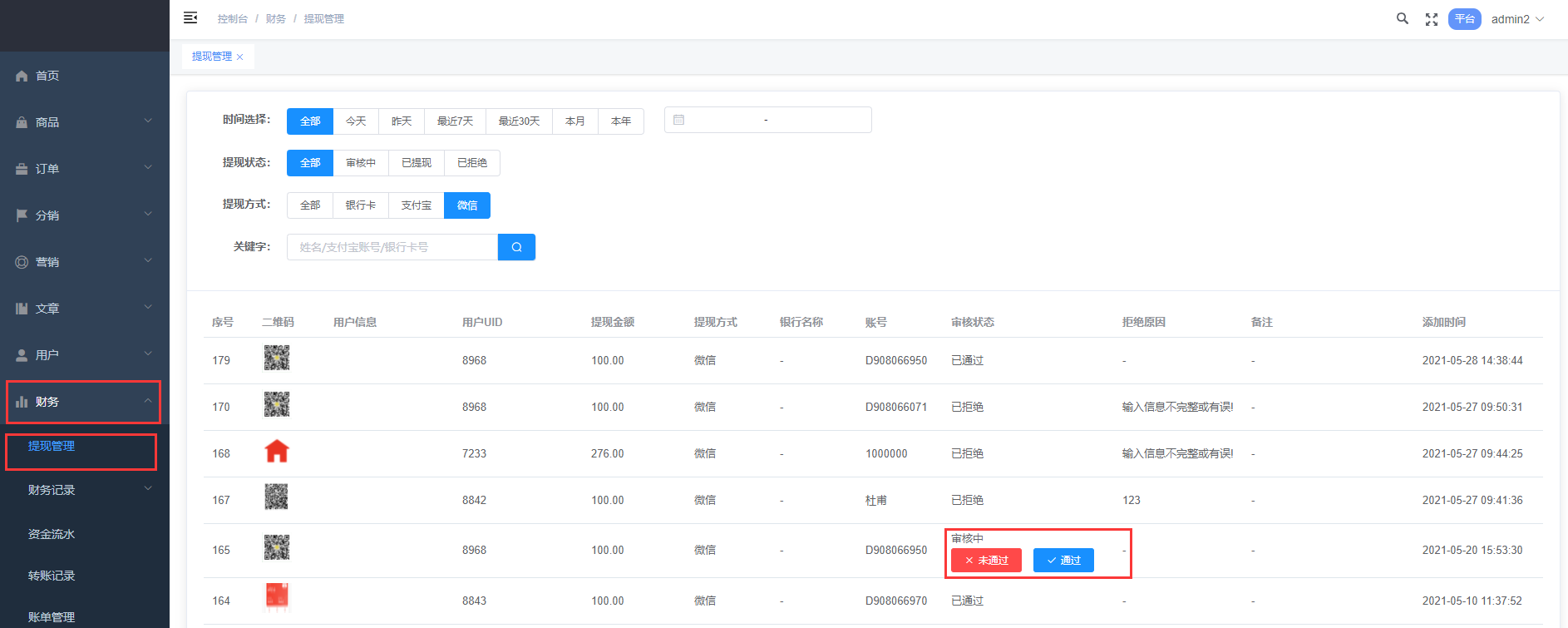This screenshot has width=1568, height=628.
Task: Open the admin2 account dropdown
Action: pos(1517,19)
